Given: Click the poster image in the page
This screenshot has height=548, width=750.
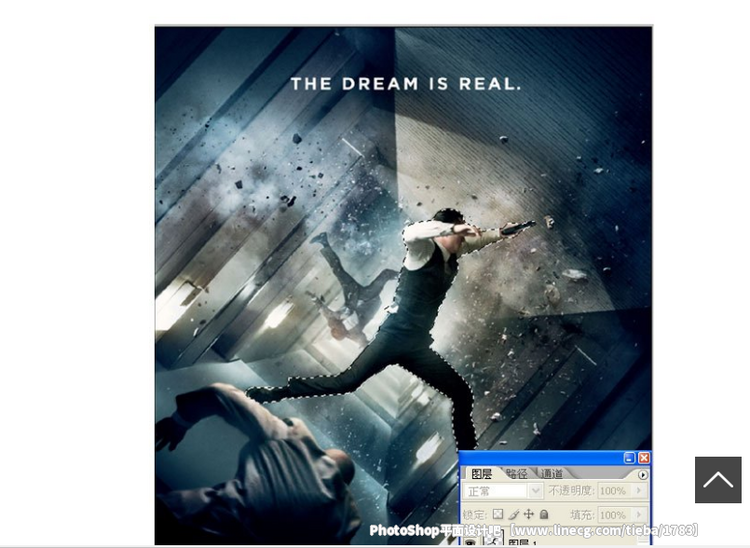Looking at the screenshot, I should pos(403,285).
